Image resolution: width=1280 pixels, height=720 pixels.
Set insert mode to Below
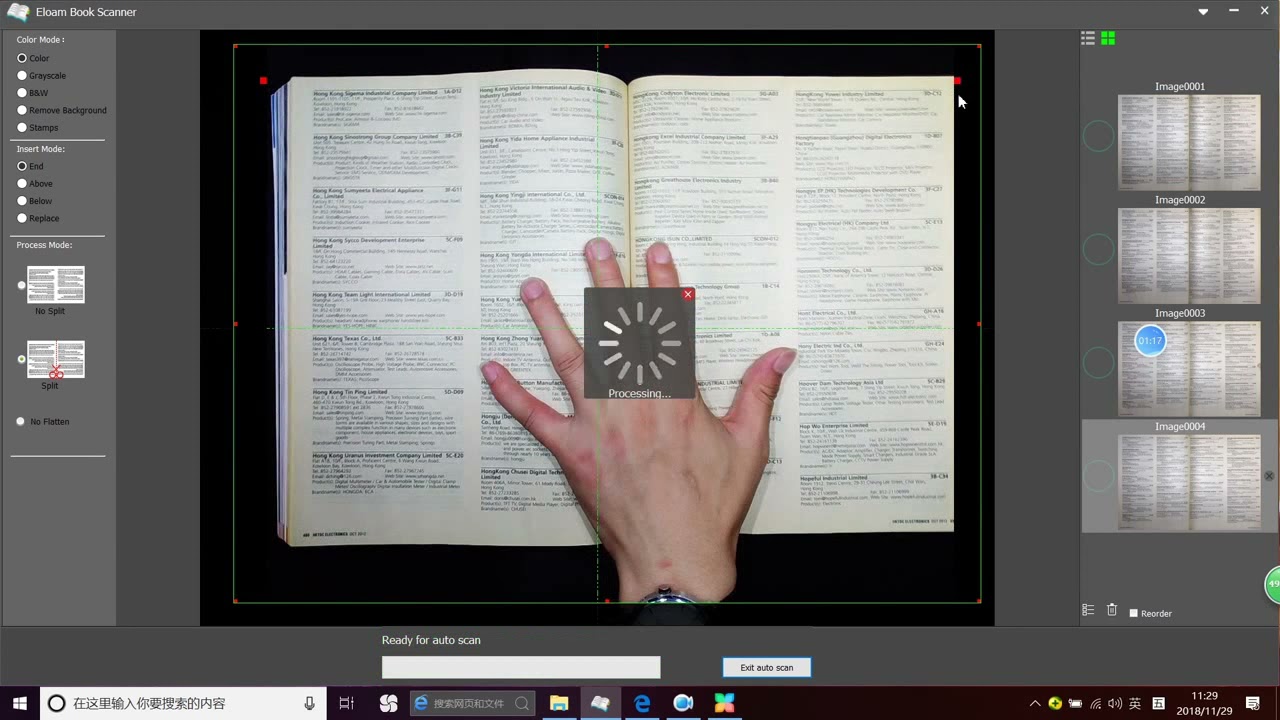[22, 201]
